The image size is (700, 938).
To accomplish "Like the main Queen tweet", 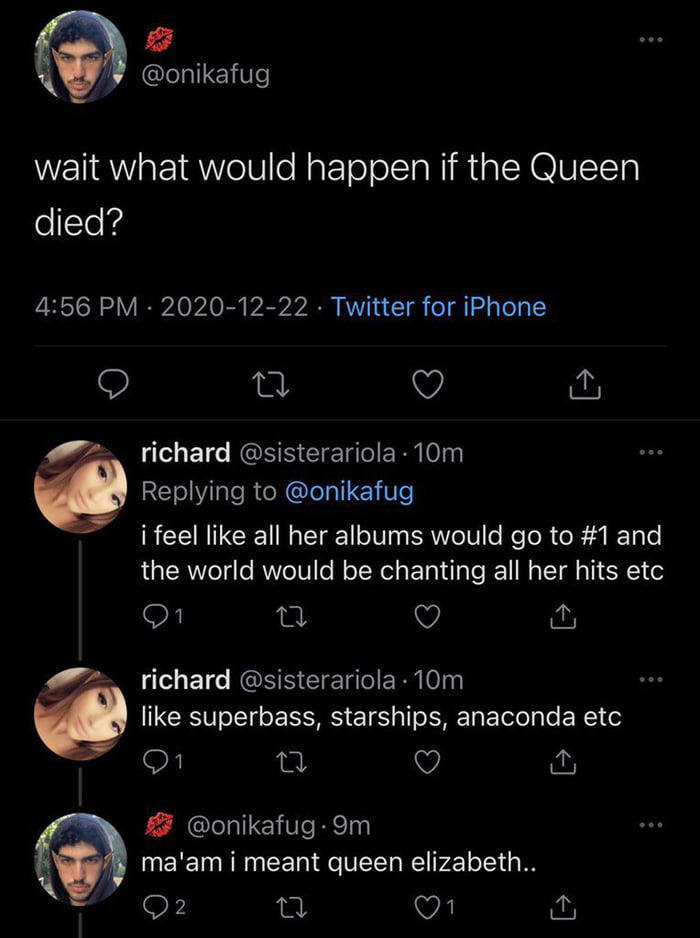I will pos(430,383).
